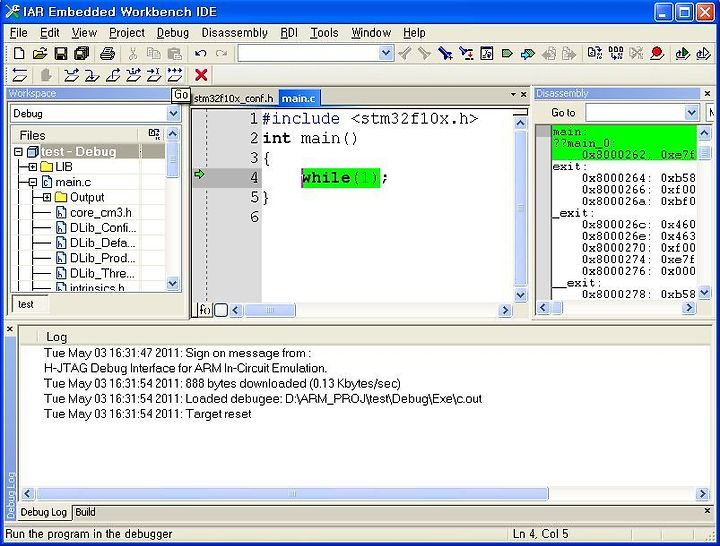Print using the printer icon
This screenshot has width=720, height=546.
107,54
